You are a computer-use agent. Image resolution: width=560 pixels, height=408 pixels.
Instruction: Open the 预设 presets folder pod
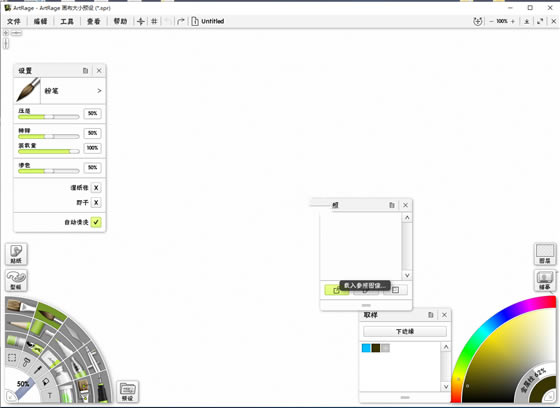(128, 392)
